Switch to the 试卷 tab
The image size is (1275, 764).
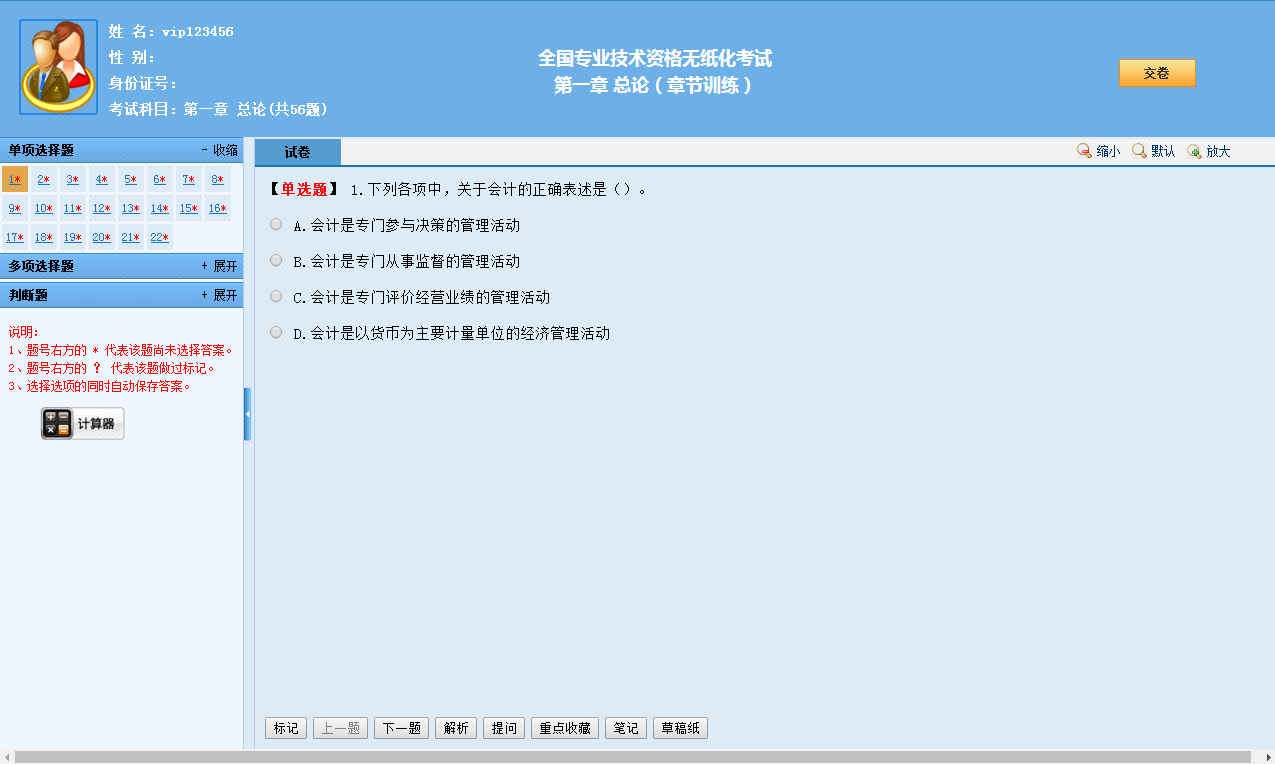tap(297, 152)
